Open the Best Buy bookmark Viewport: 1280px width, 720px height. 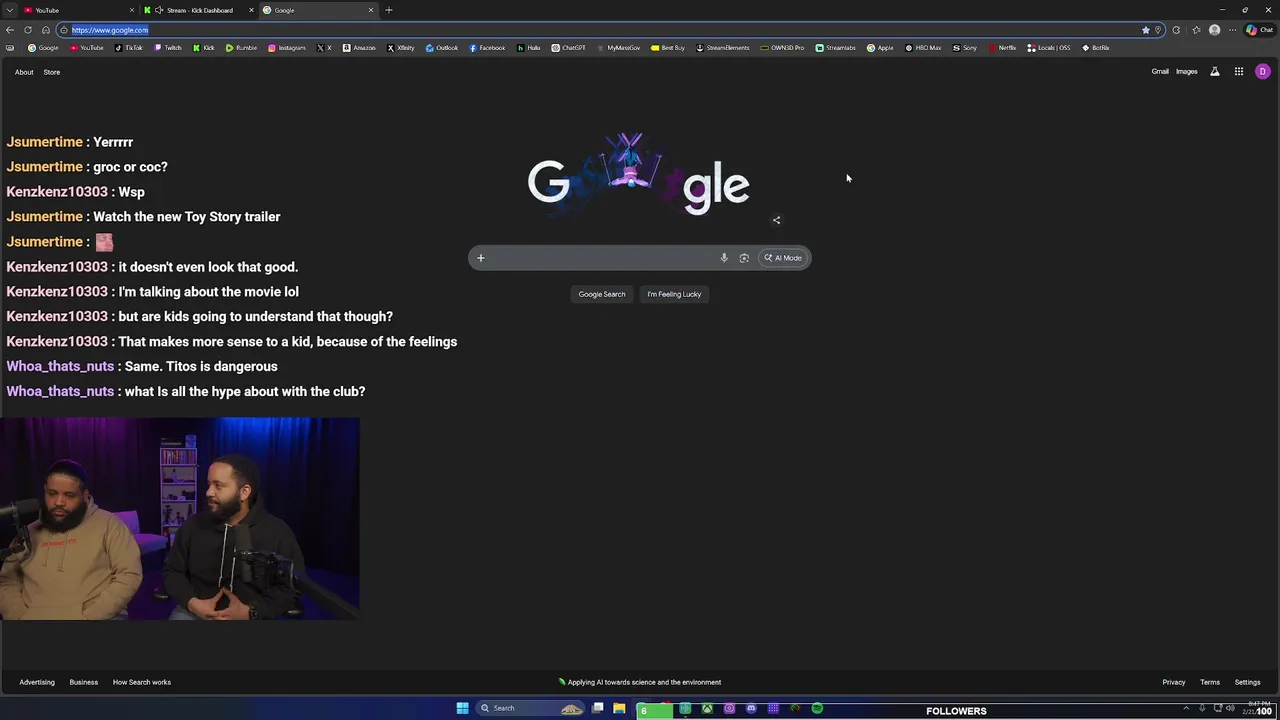coord(668,48)
